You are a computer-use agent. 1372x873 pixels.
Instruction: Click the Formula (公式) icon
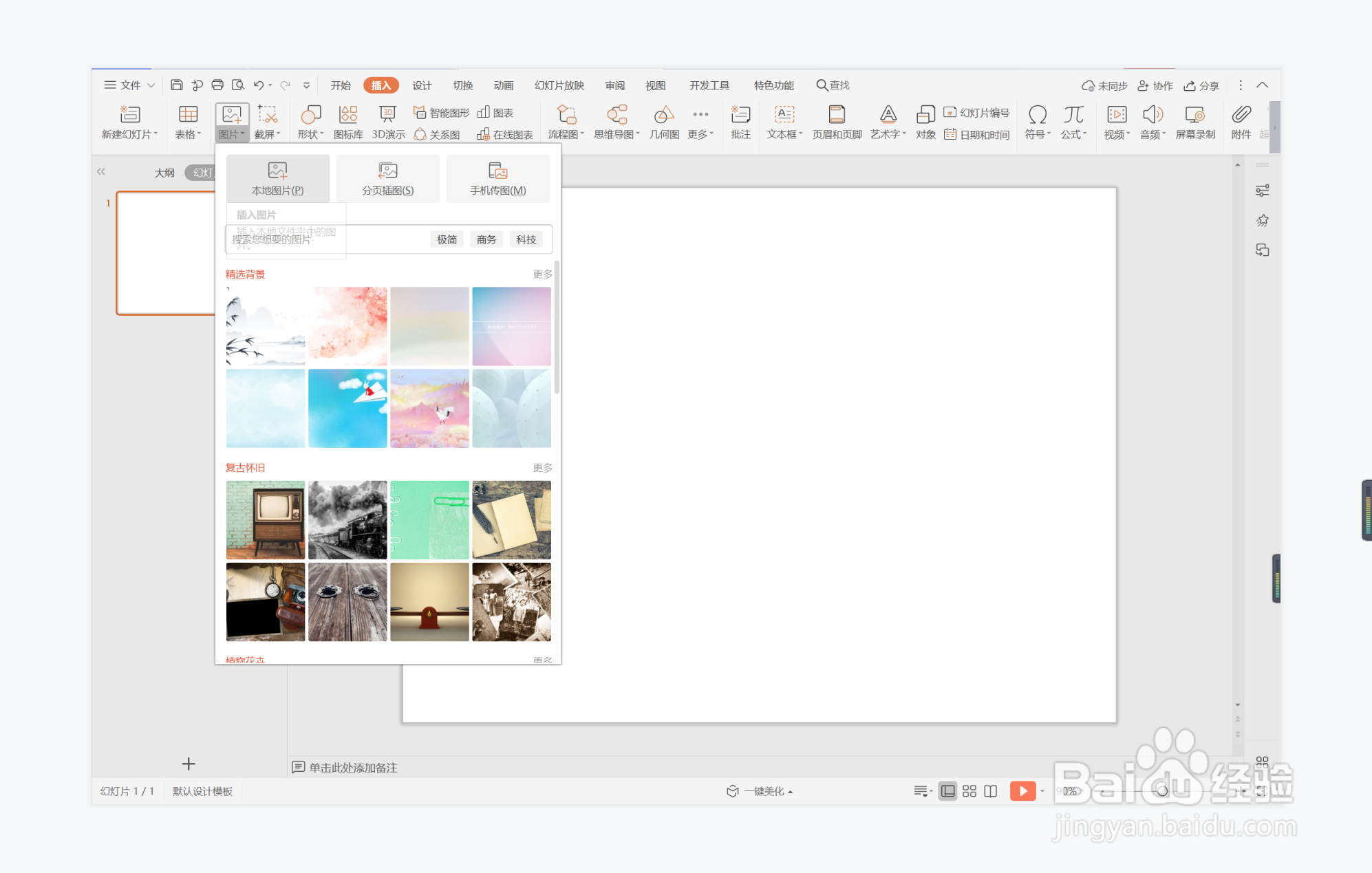[x=1073, y=114]
